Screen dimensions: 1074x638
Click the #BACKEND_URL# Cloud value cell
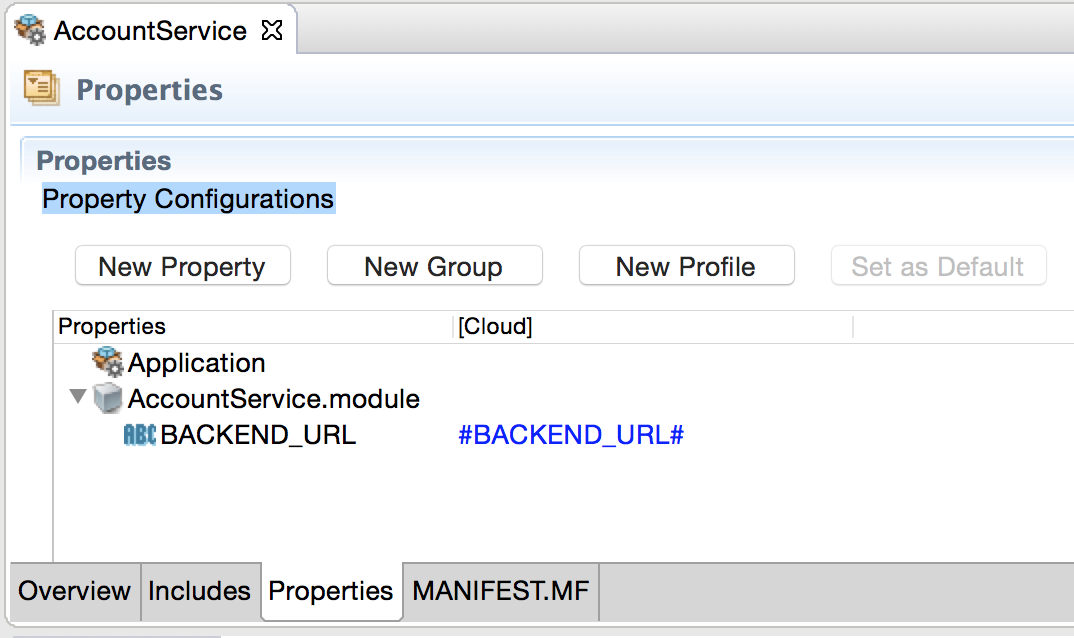click(570, 436)
